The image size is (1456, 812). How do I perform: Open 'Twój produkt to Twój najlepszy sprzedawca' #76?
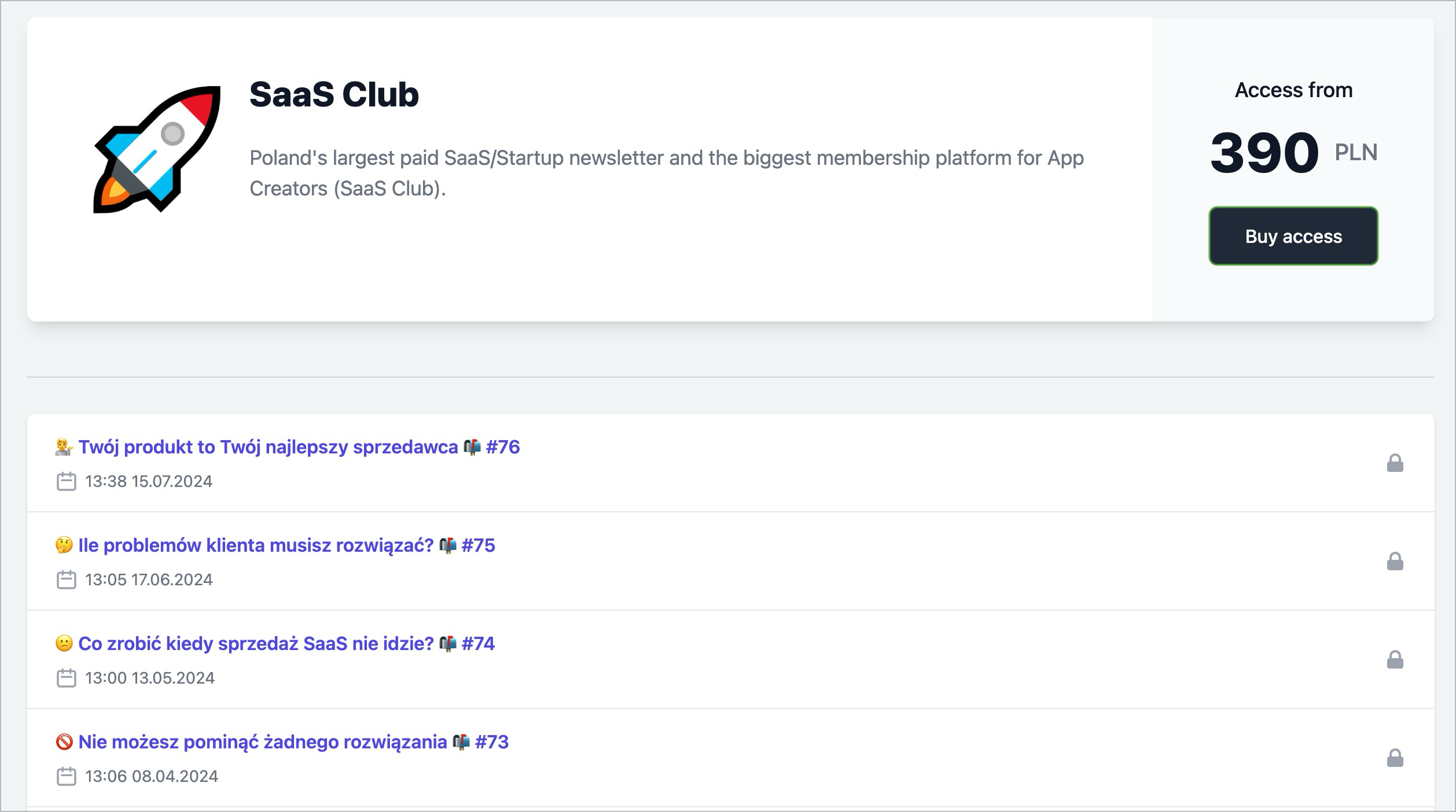299,447
